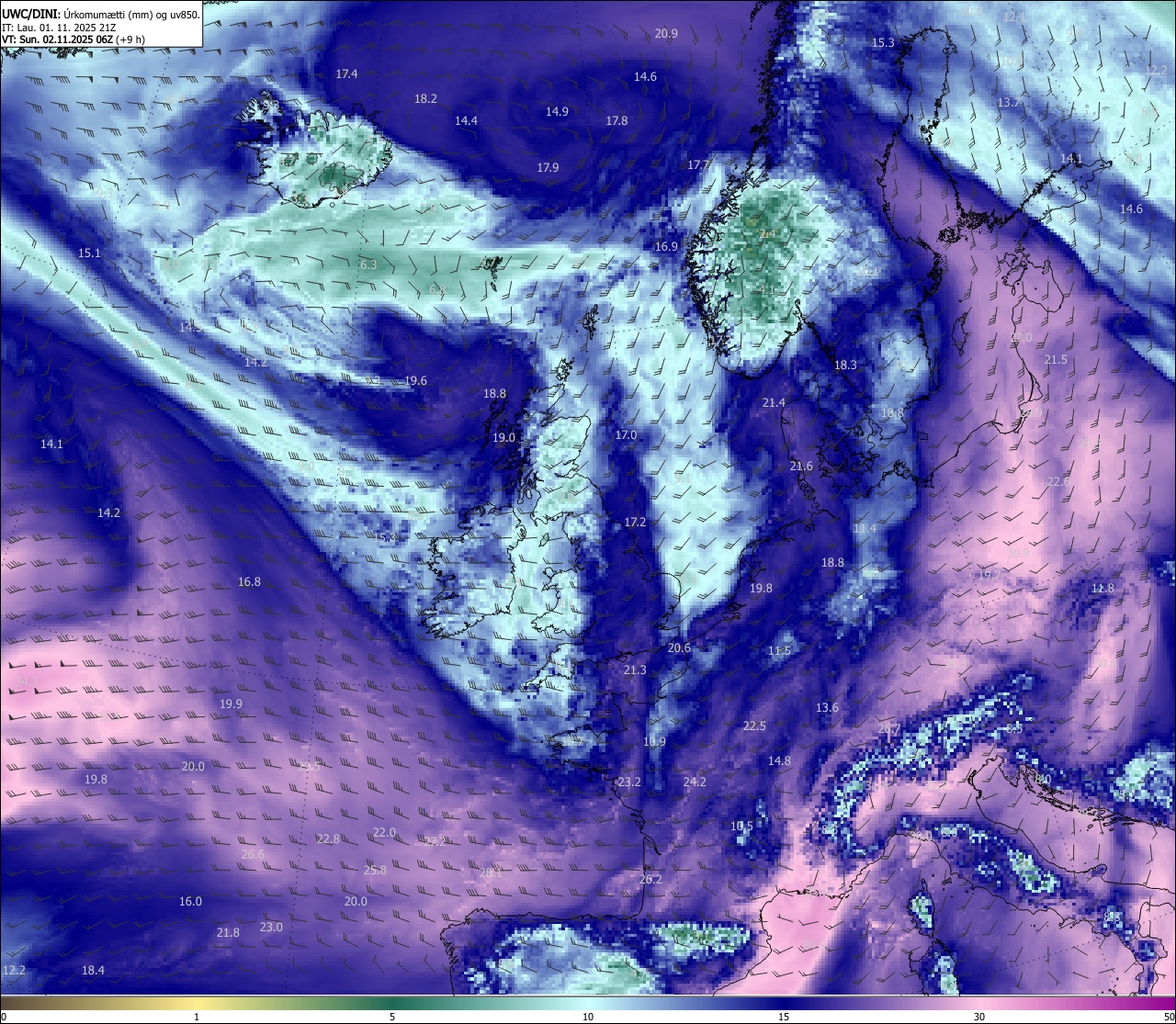
Task: Click the 14.4 value in the Norwegian Sea
Action: (x=466, y=121)
